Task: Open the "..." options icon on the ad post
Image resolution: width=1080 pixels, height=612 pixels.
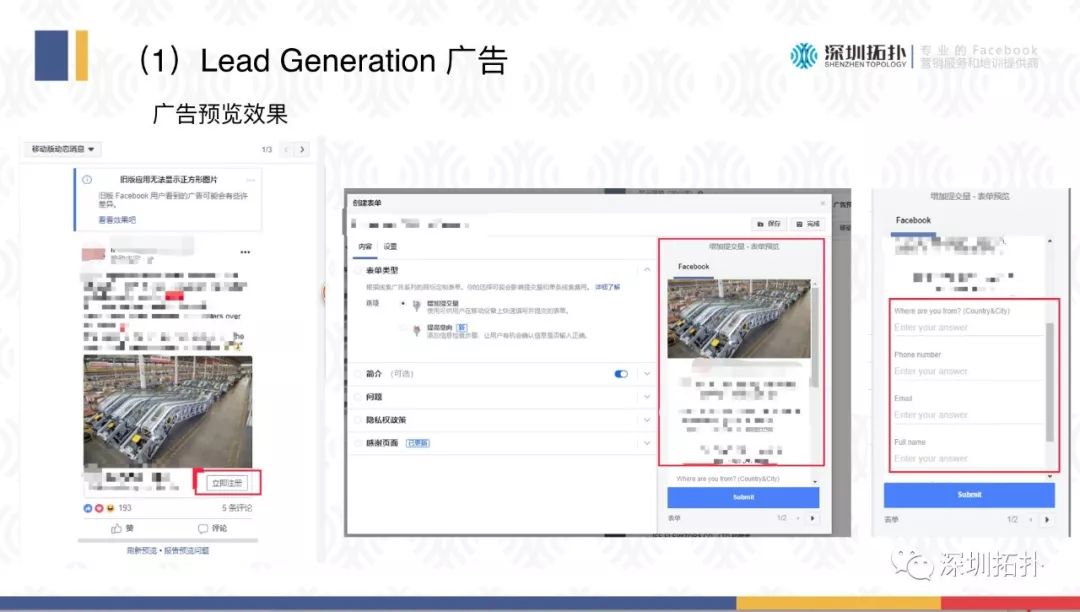Action: pyautogui.click(x=244, y=250)
